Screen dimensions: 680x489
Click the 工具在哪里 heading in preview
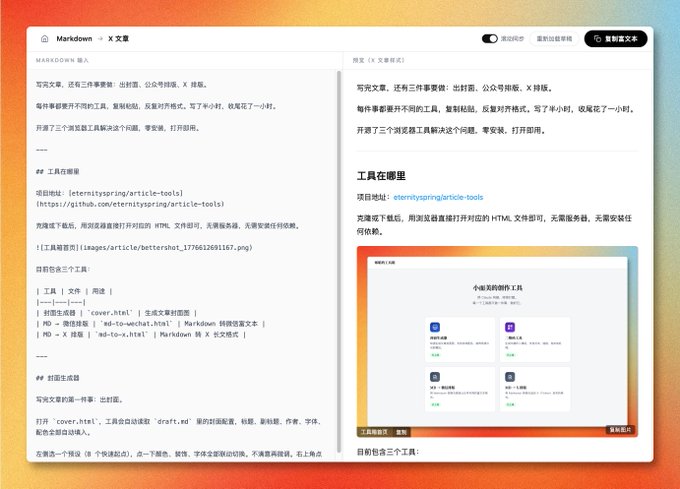pos(381,176)
